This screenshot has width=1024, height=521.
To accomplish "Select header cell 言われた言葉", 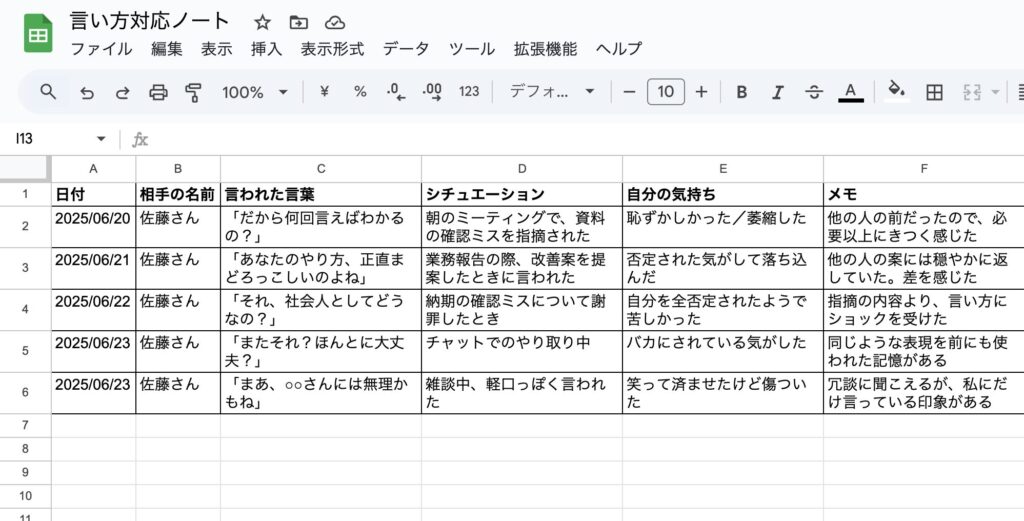I will coord(321,195).
